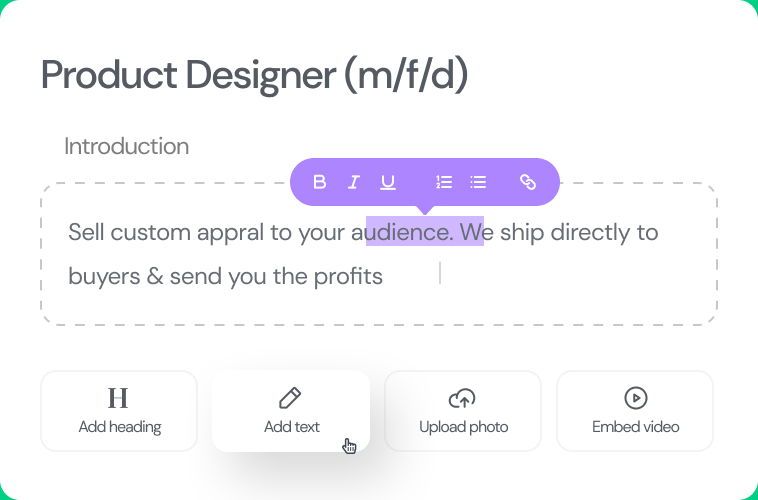Click the purple highlighted text selection

[x=424, y=233]
